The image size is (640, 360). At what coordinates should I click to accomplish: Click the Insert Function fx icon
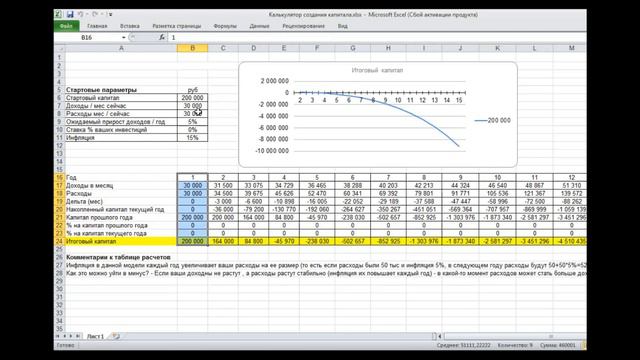(162, 37)
